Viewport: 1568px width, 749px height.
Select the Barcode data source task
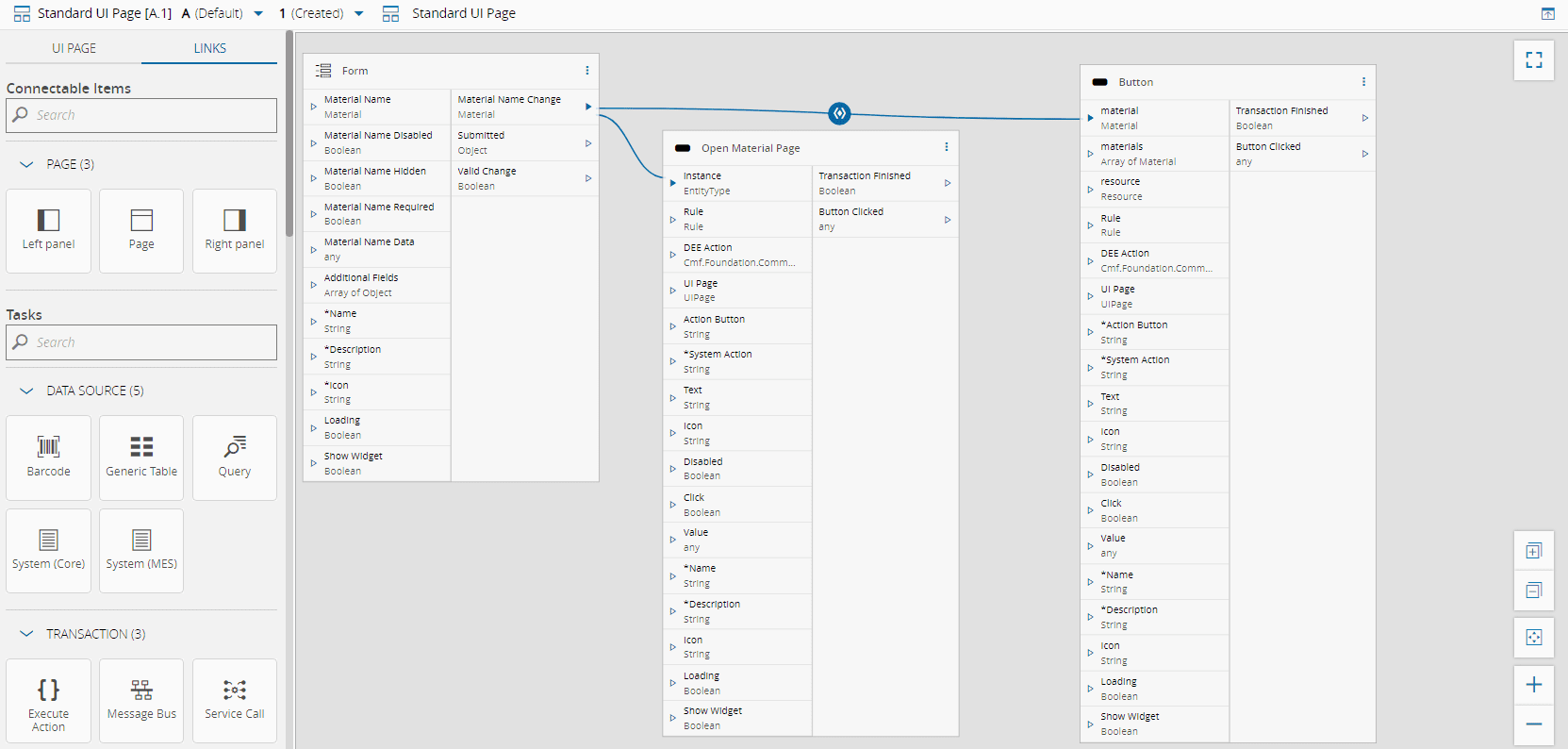[48, 457]
